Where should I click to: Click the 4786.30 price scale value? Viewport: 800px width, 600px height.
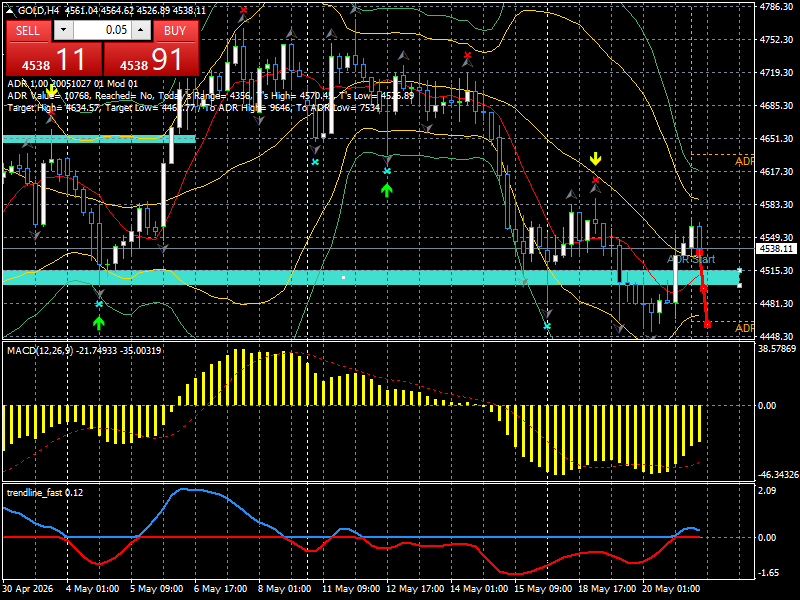[776, 7]
